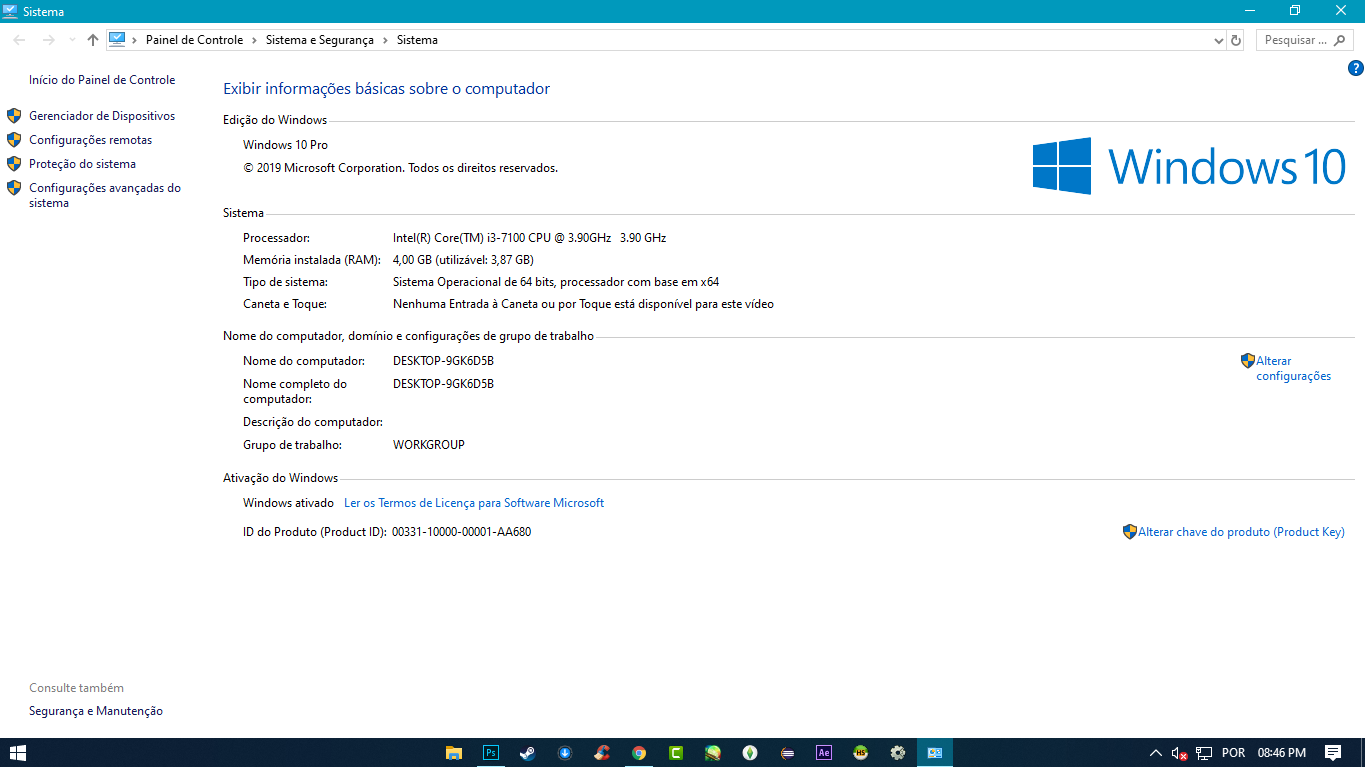
Task: Open Segurança e Manutenção link
Action: tap(96, 711)
